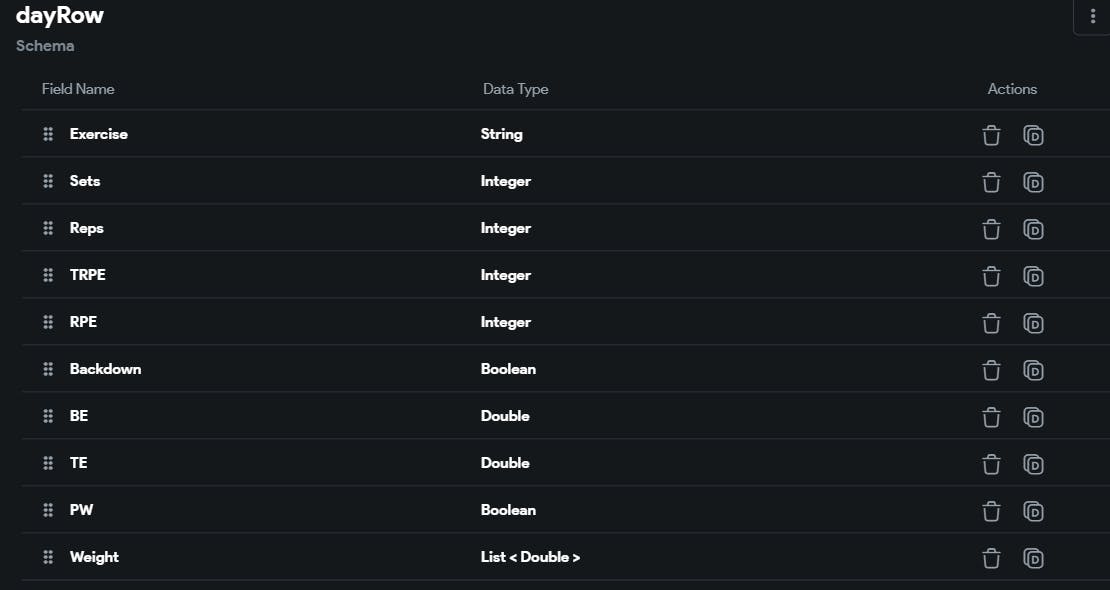Viewport: 1110px width, 590px height.
Task: Duplicate the BE field
Action: click(x=1033, y=417)
